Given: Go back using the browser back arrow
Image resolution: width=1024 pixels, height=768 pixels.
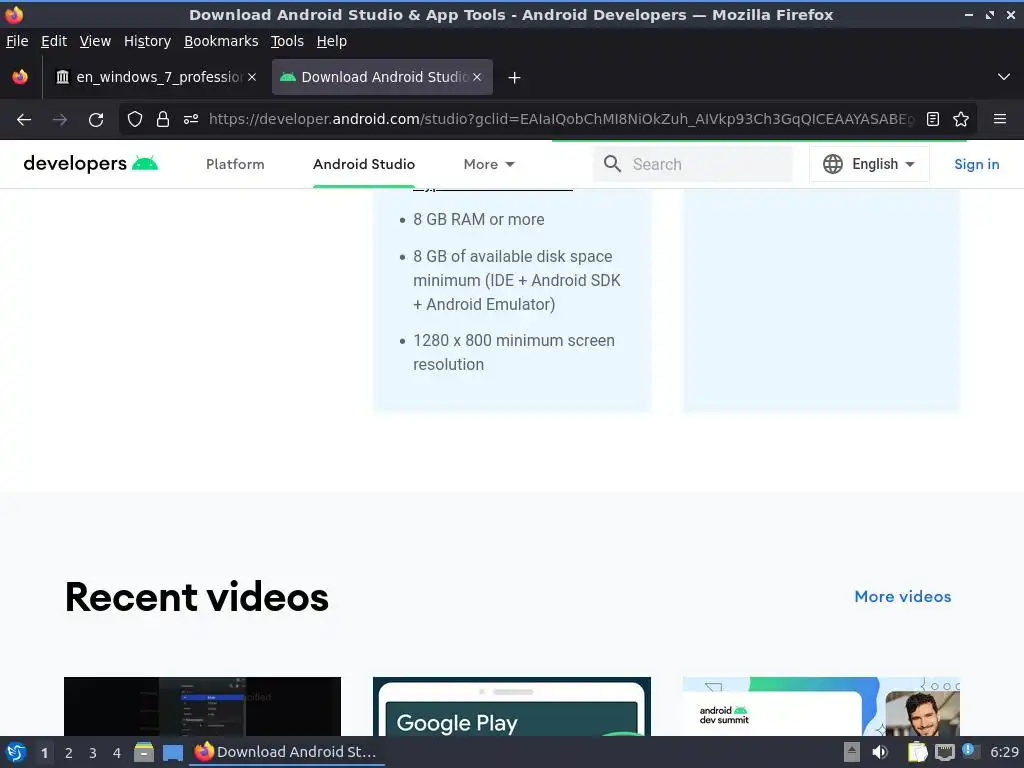Looking at the screenshot, I should coord(24,120).
